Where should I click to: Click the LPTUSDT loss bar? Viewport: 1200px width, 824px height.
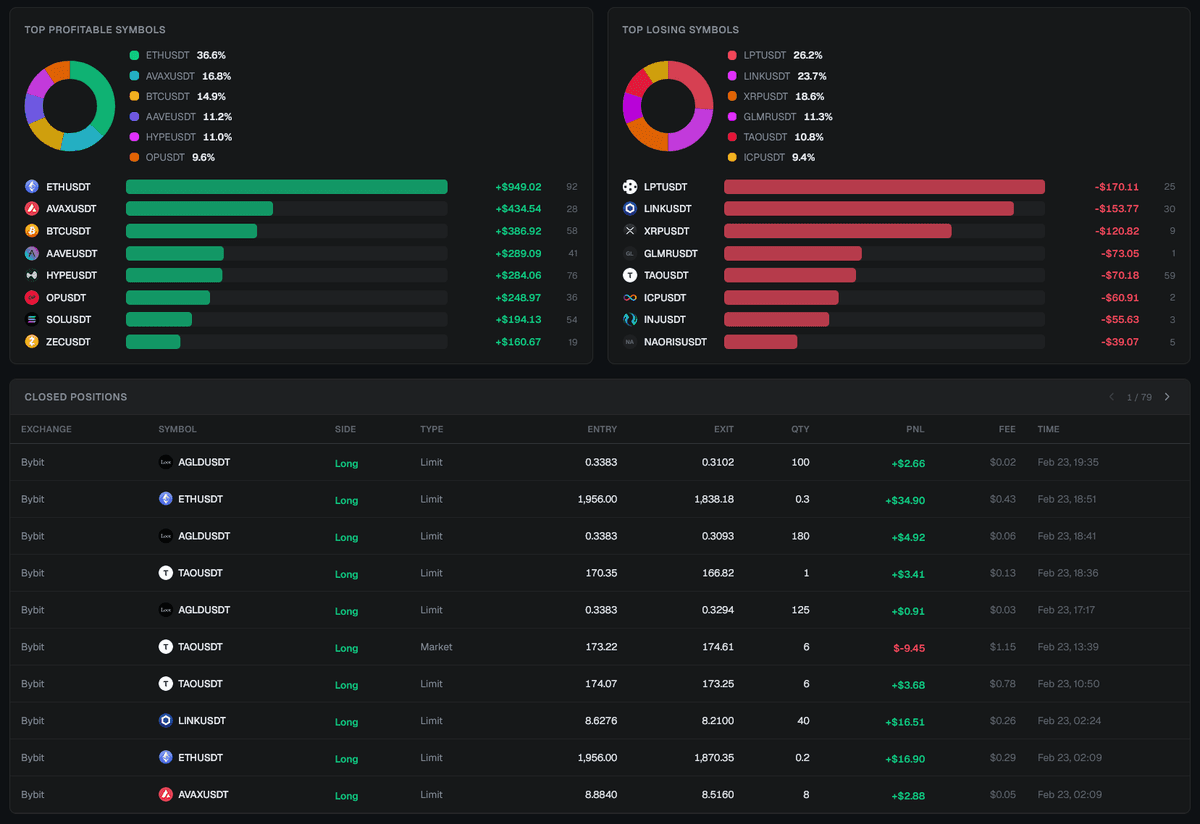click(x=884, y=187)
